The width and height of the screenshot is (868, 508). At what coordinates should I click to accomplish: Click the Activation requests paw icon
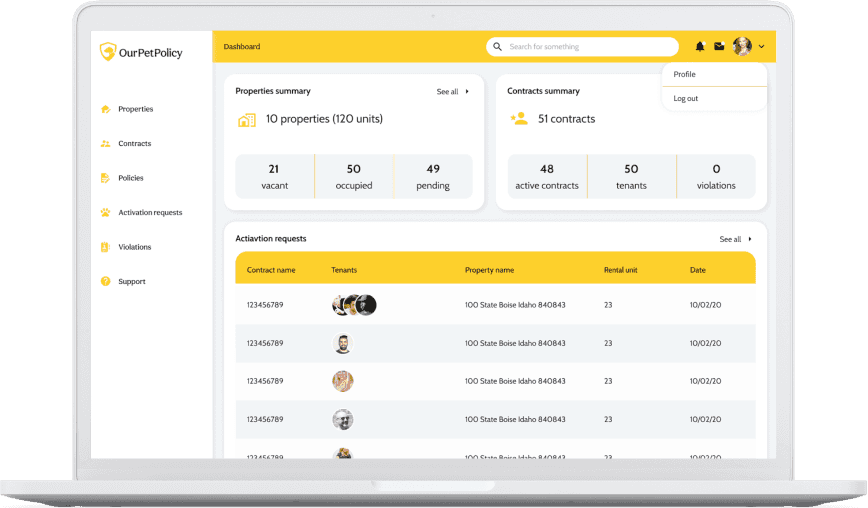tap(105, 212)
